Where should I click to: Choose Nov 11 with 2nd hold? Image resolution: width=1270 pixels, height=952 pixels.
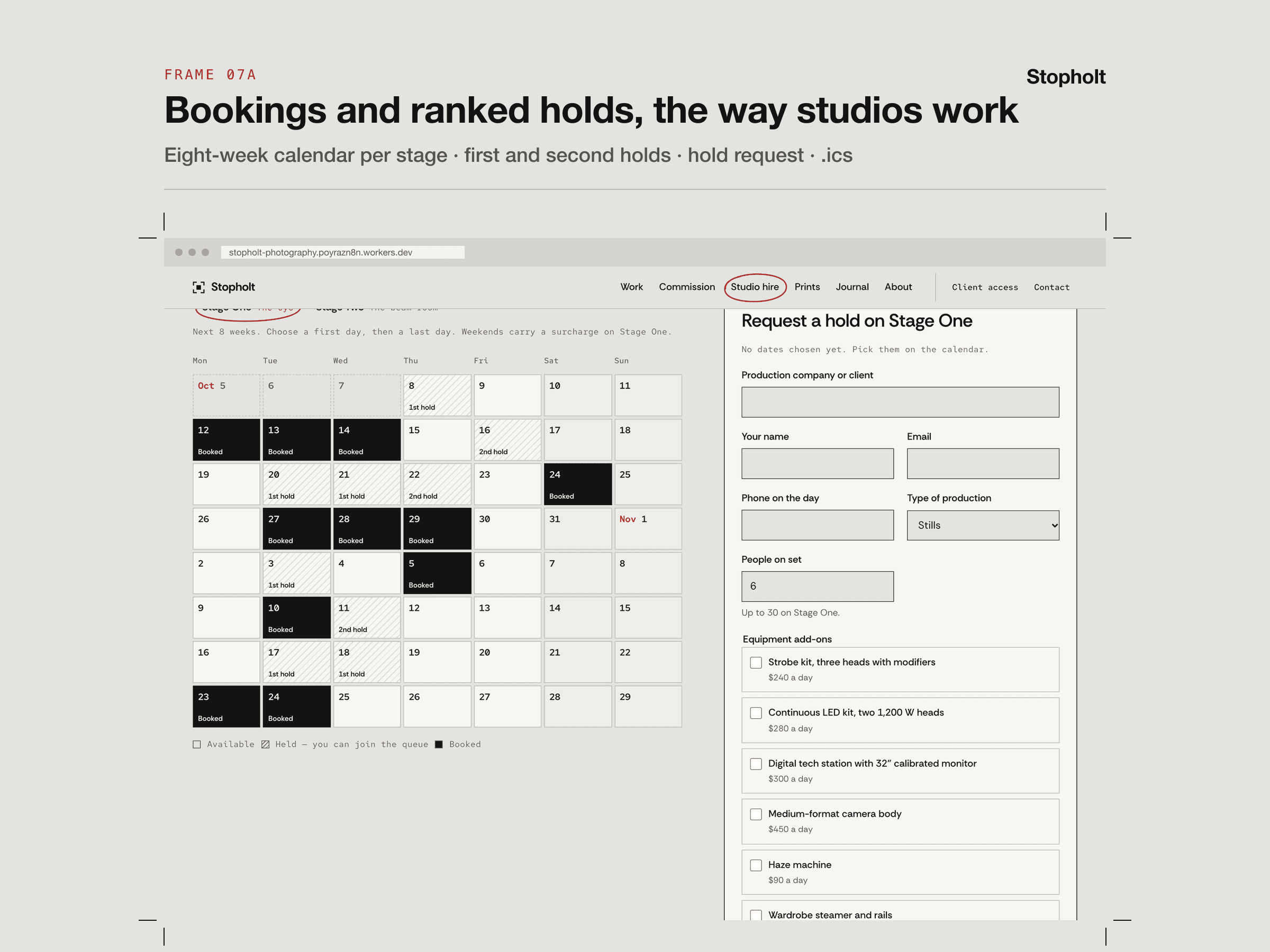[367, 617]
